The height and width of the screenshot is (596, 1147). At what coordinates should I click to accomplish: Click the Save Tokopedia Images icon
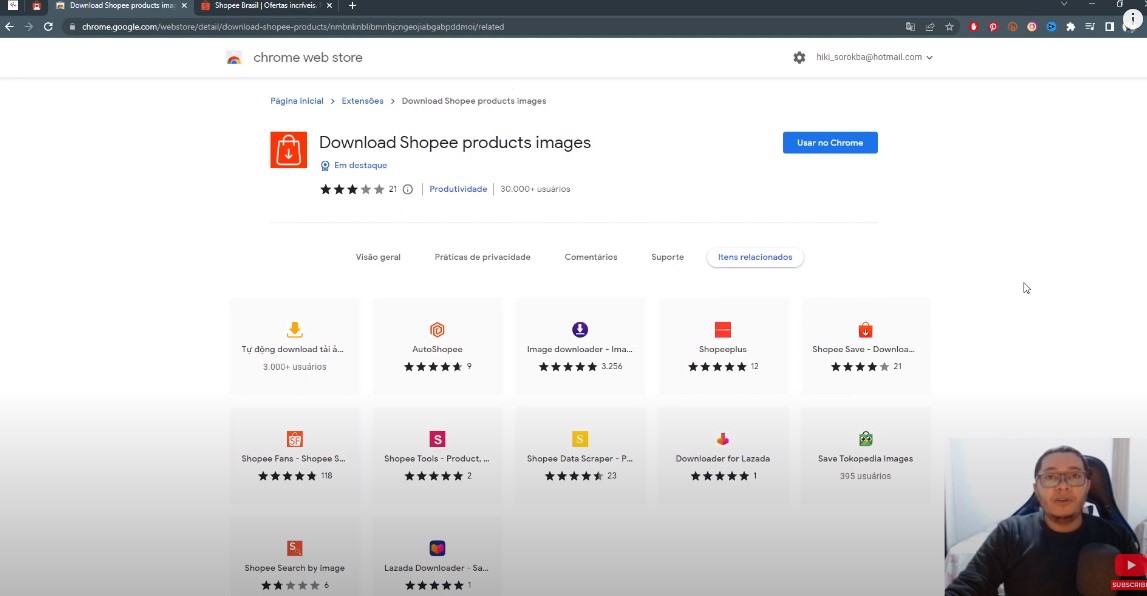865,438
